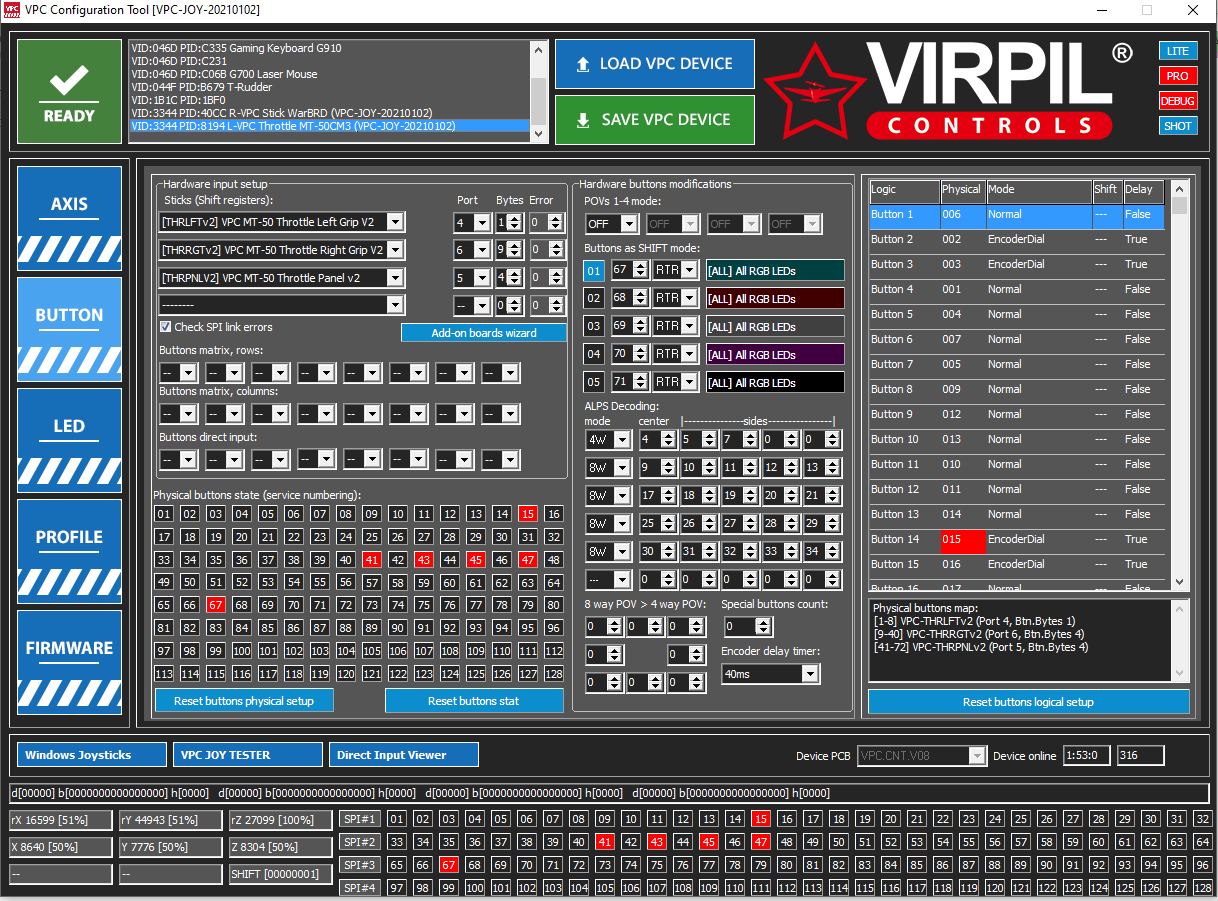Click physical button 01 state box
The image size is (1218, 901).
[x=164, y=514]
